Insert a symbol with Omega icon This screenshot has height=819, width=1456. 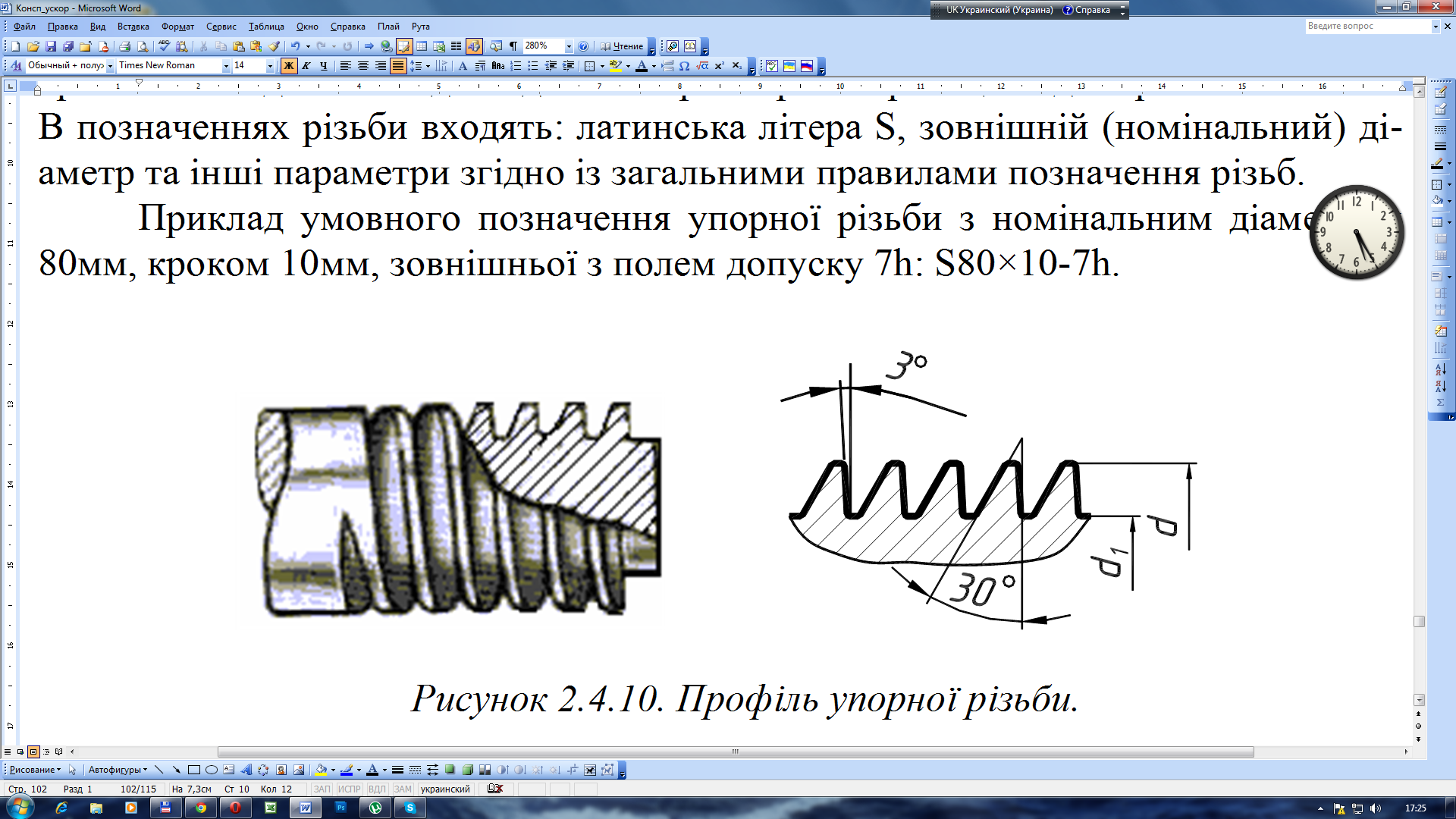coord(684,66)
